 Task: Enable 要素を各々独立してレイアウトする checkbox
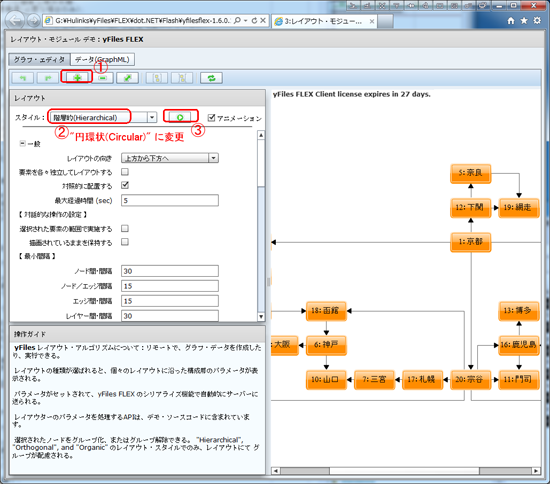click(x=125, y=172)
